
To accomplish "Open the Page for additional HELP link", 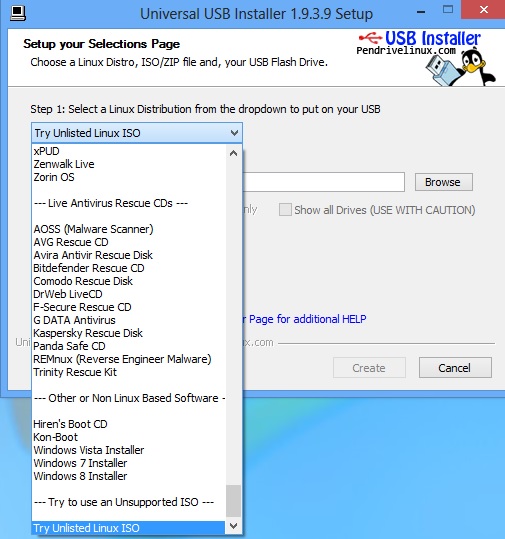I will (x=305, y=319).
